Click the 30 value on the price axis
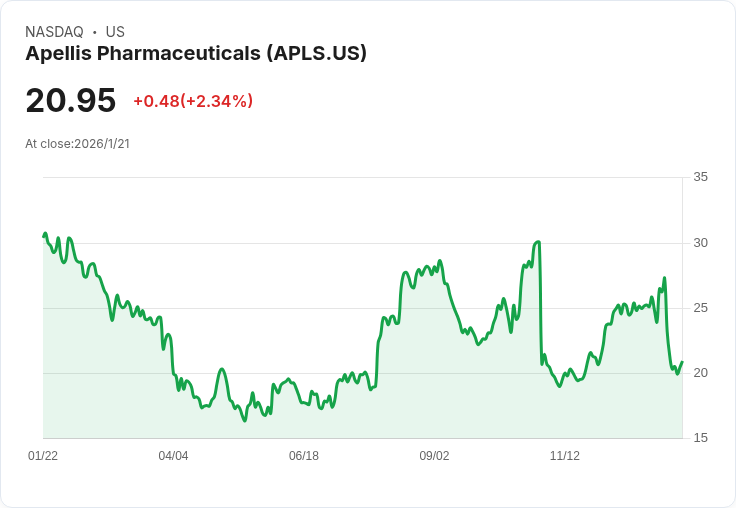Image resolution: width=736 pixels, height=508 pixels. (700, 243)
